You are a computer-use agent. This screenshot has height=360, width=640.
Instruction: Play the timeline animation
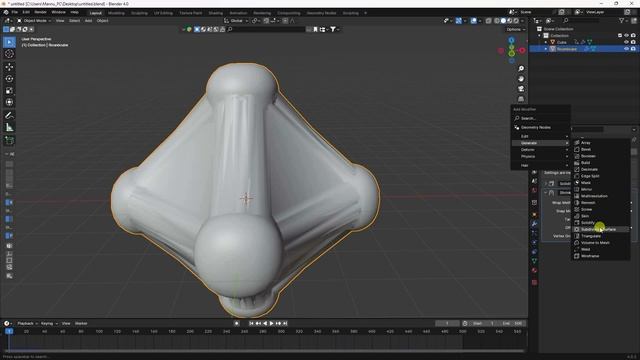[272, 323]
